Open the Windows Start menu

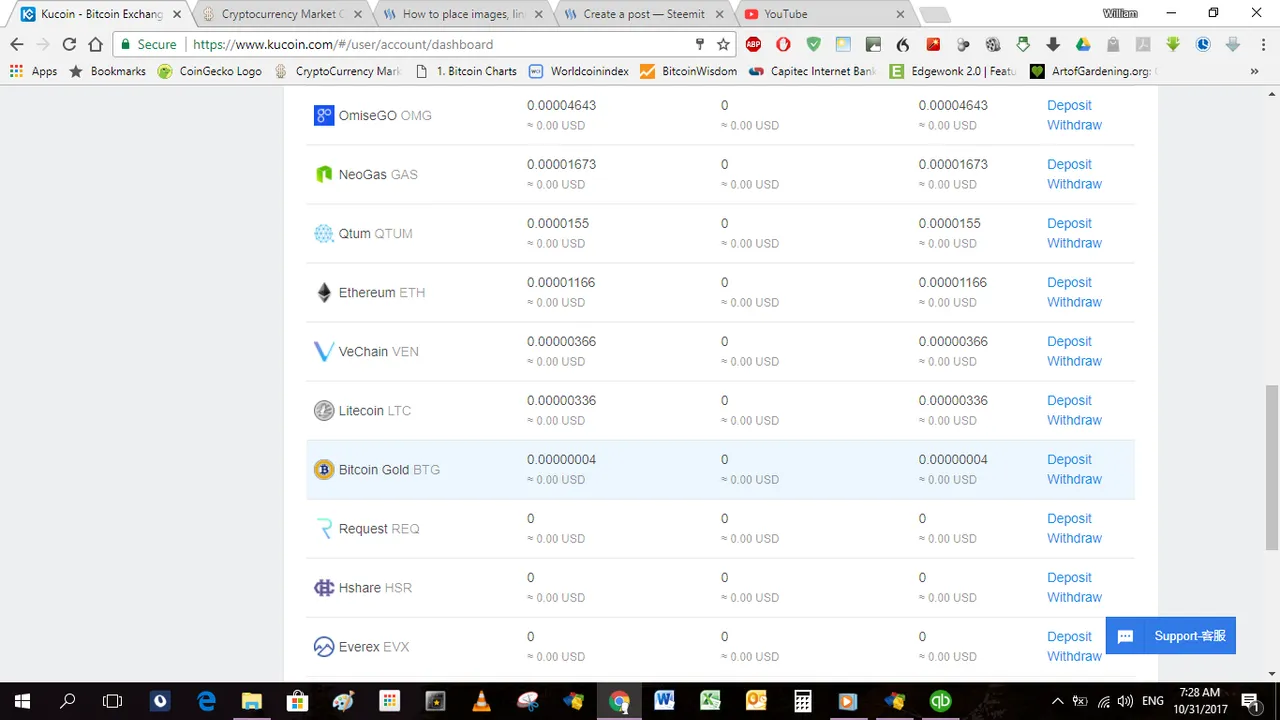point(22,701)
